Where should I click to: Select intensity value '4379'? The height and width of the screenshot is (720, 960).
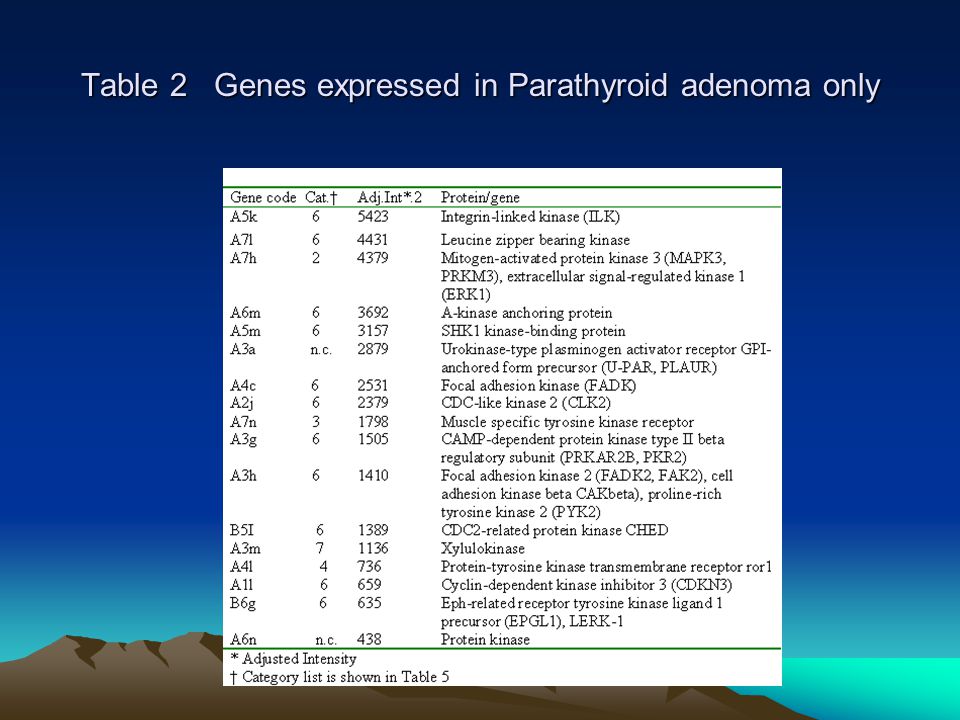(x=373, y=258)
